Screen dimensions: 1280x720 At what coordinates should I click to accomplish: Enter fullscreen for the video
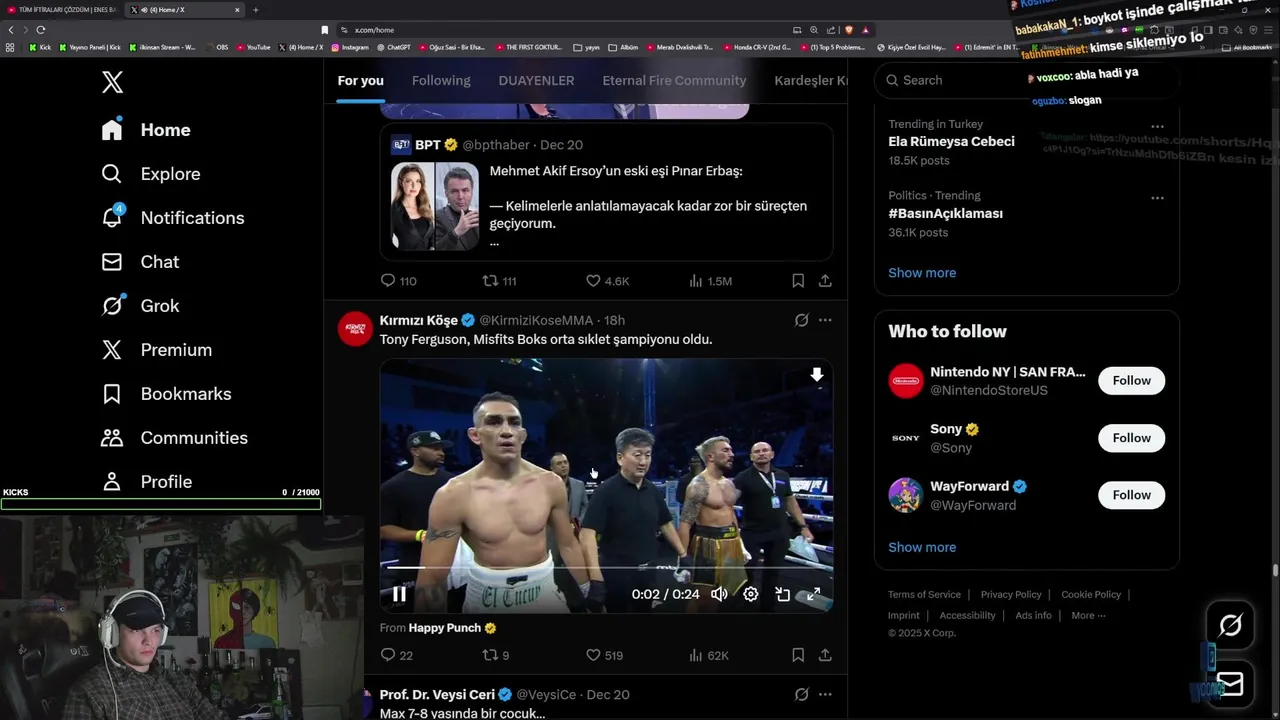[x=814, y=594]
